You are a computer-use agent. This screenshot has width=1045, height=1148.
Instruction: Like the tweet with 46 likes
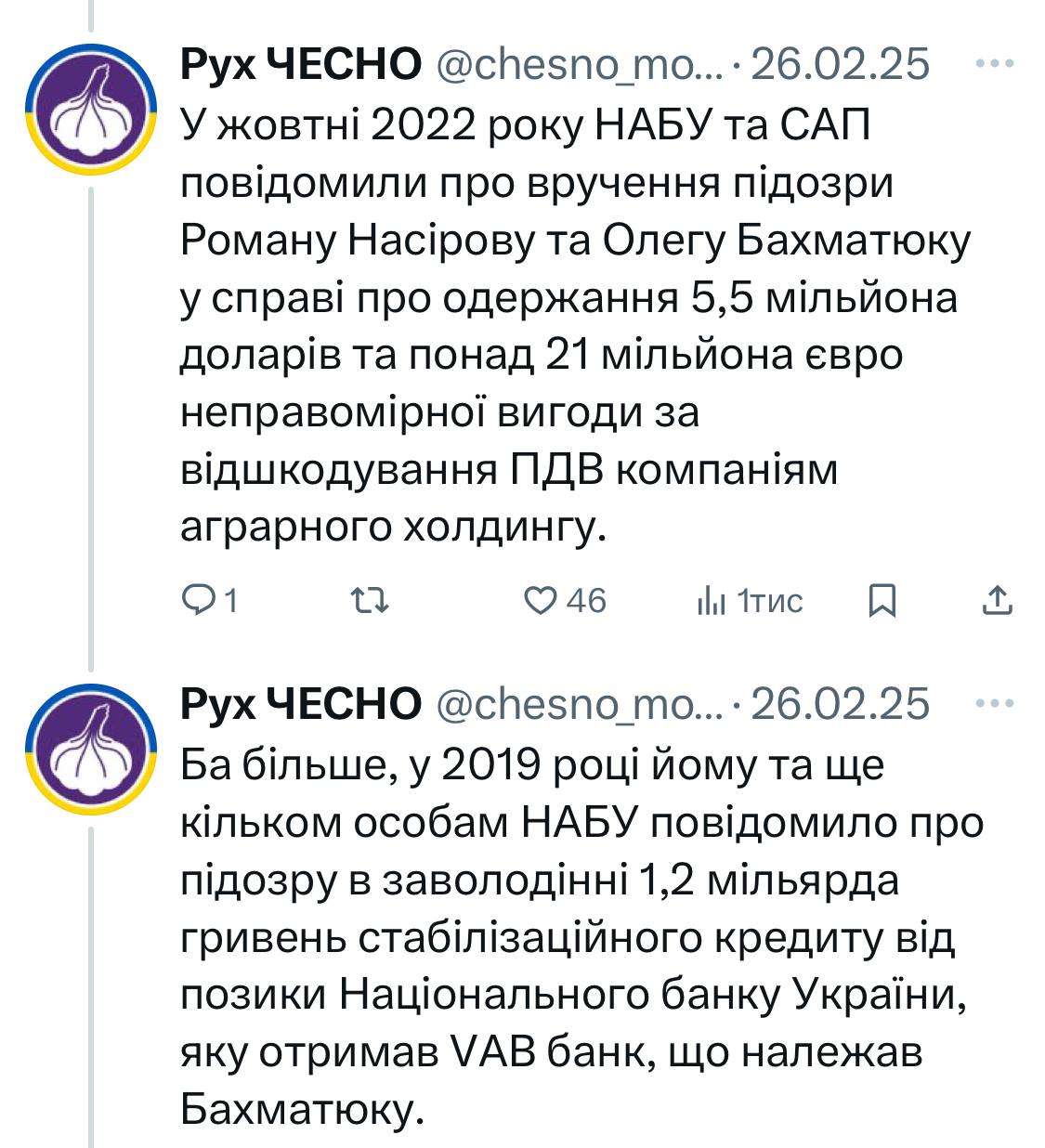pyautogui.click(x=540, y=601)
